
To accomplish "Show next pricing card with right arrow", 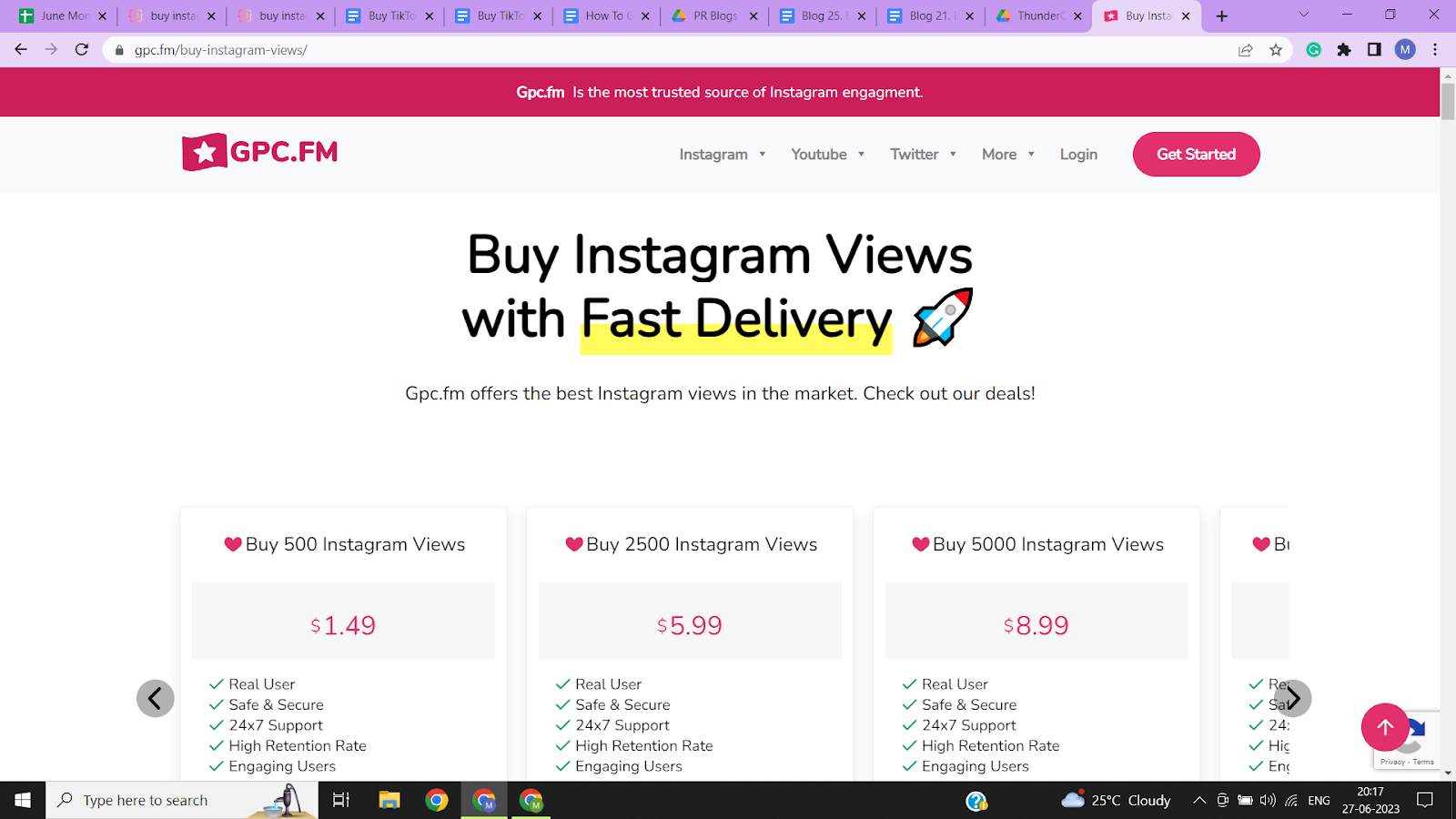I will click(x=1293, y=699).
